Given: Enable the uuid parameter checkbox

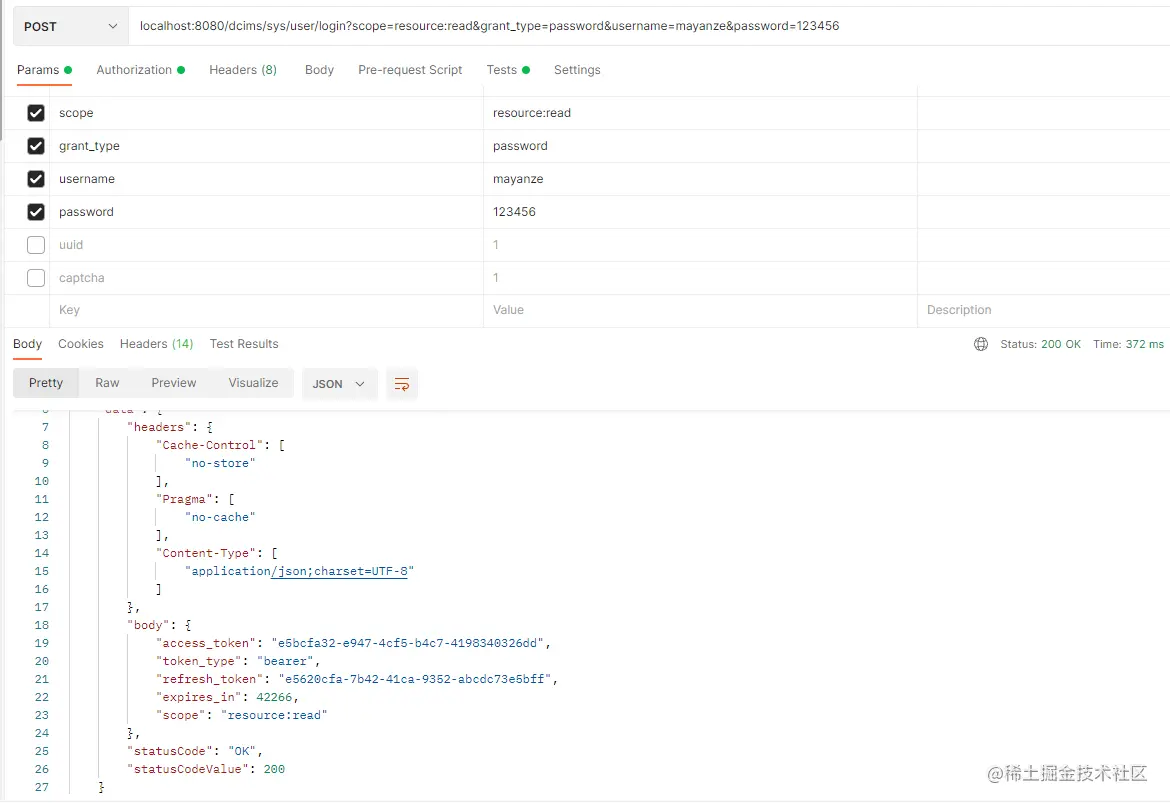Looking at the screenshot, I should tap(36, 245).
